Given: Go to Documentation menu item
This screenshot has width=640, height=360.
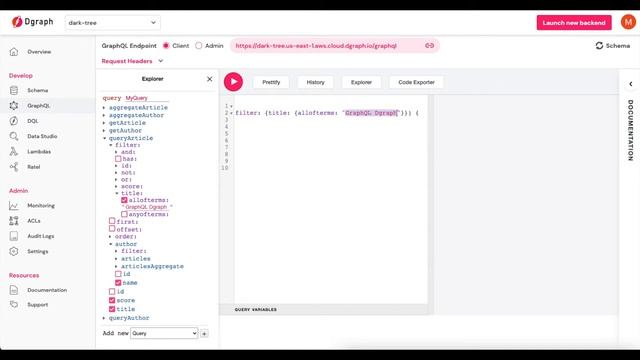Looking at the screenshot, I should [x=47, y=290].
